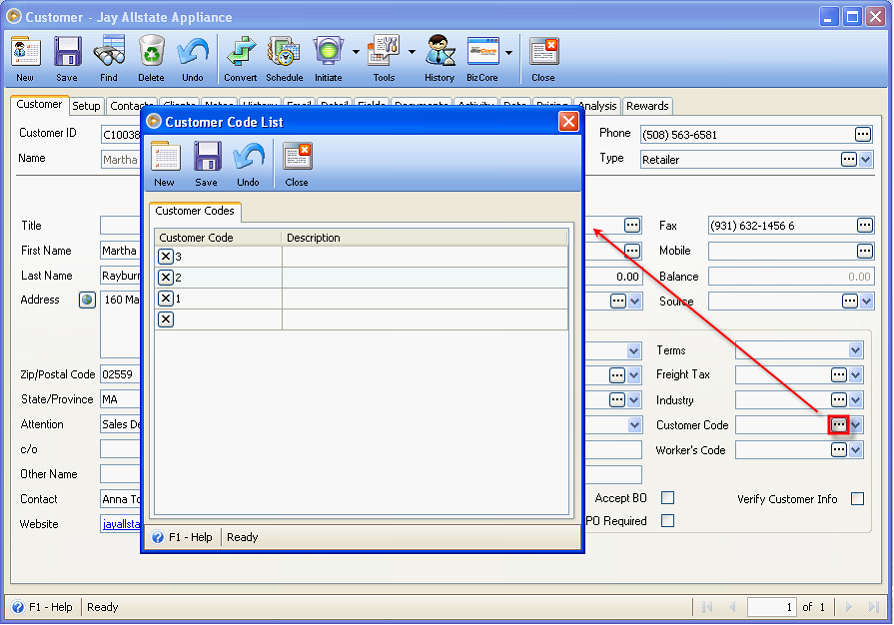Click the Zip/Postal Code field
The width and height of the screenshot is (894, 625).
[120, 375]
